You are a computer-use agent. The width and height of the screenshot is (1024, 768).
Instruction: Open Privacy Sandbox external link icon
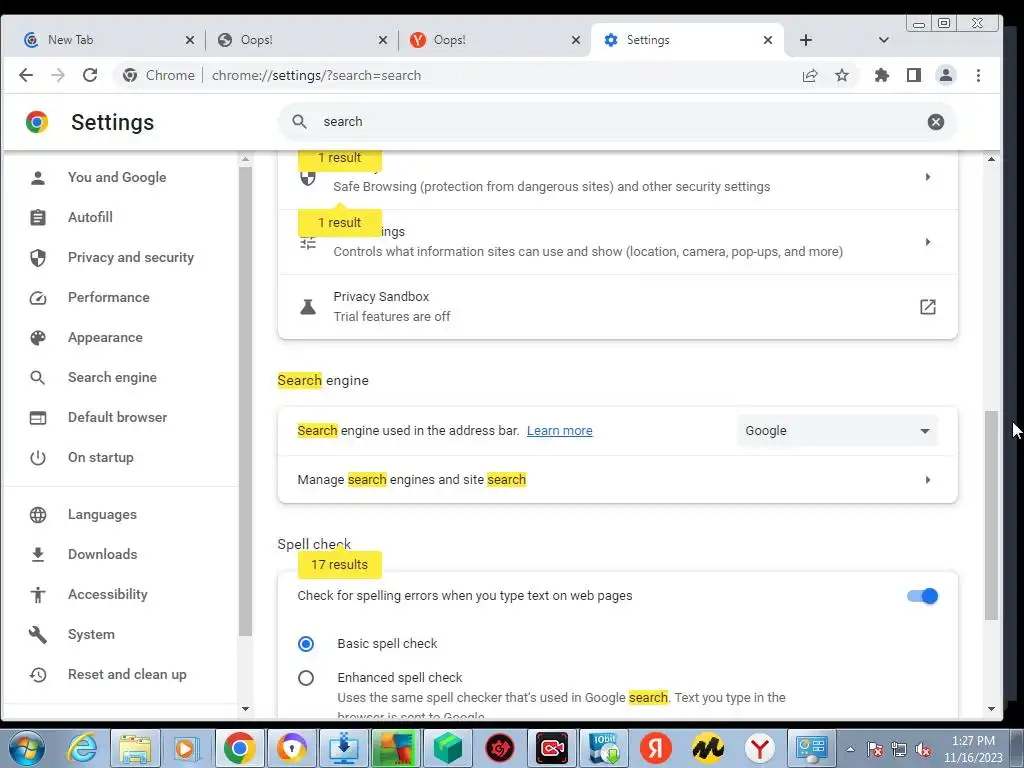tap(927, 306)
